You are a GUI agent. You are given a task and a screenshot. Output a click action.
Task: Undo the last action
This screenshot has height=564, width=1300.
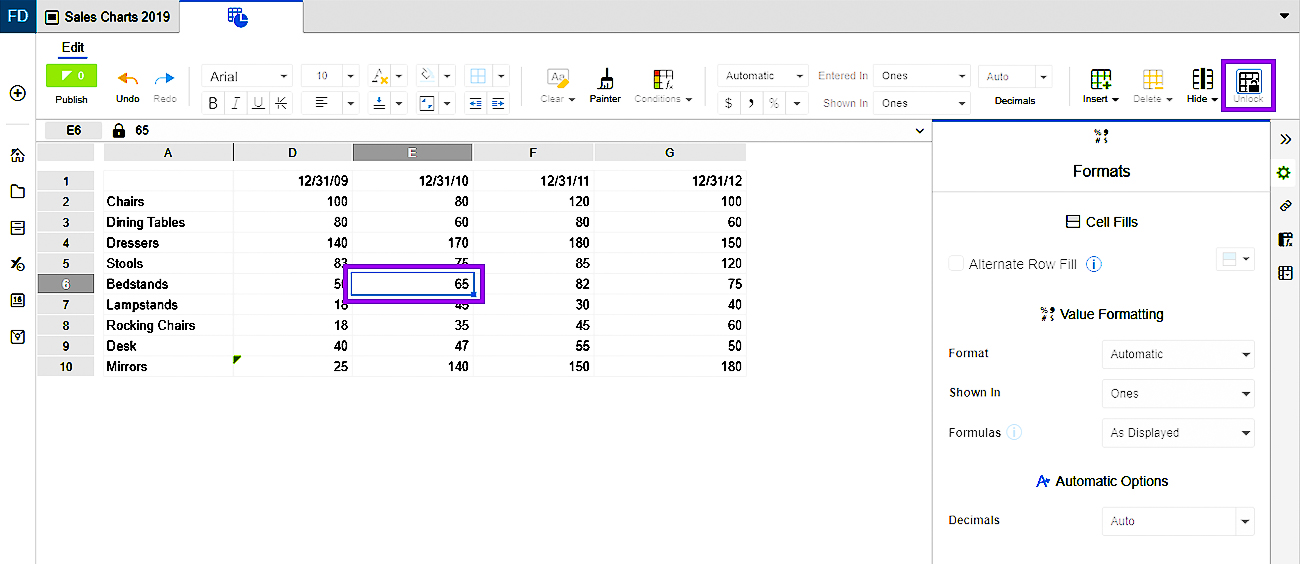pos(128,79)
